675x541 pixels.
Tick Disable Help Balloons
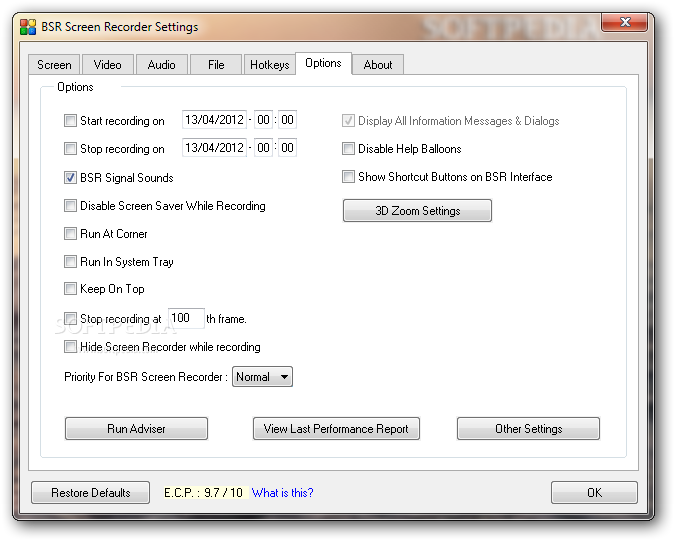(x=348, y=148)
